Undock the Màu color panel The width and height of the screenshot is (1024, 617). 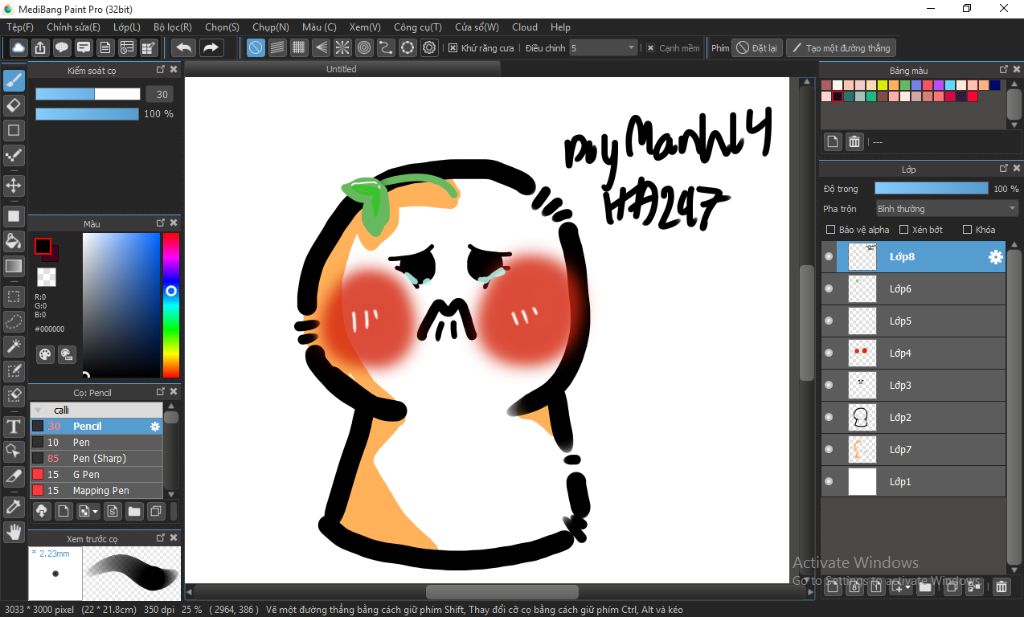(x=161, y=223)
